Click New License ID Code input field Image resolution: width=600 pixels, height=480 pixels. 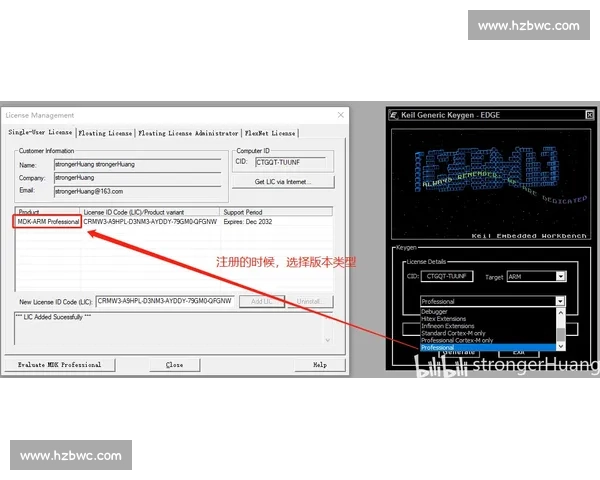coord(165,301)
